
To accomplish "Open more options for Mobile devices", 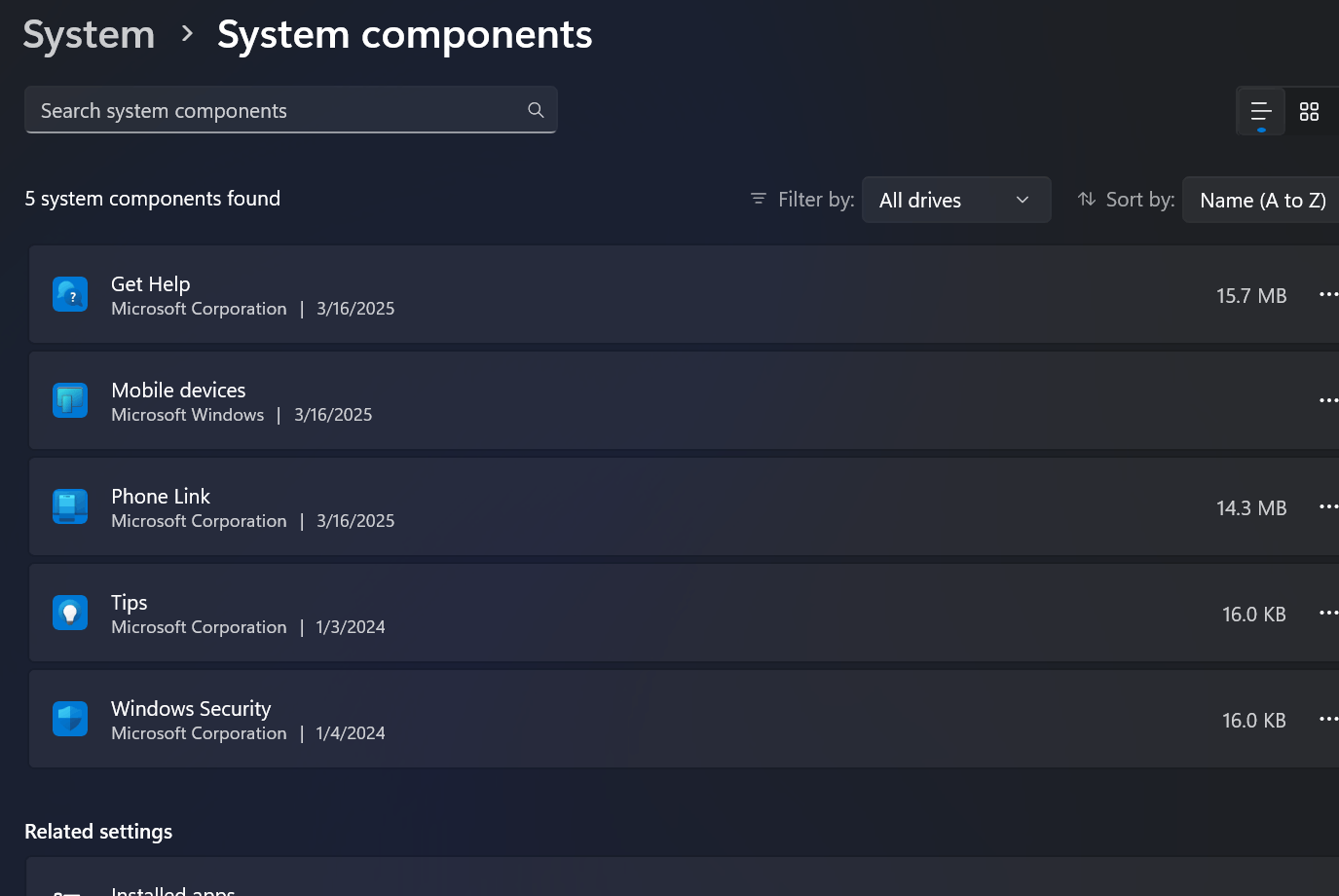I will [1328, 400].
